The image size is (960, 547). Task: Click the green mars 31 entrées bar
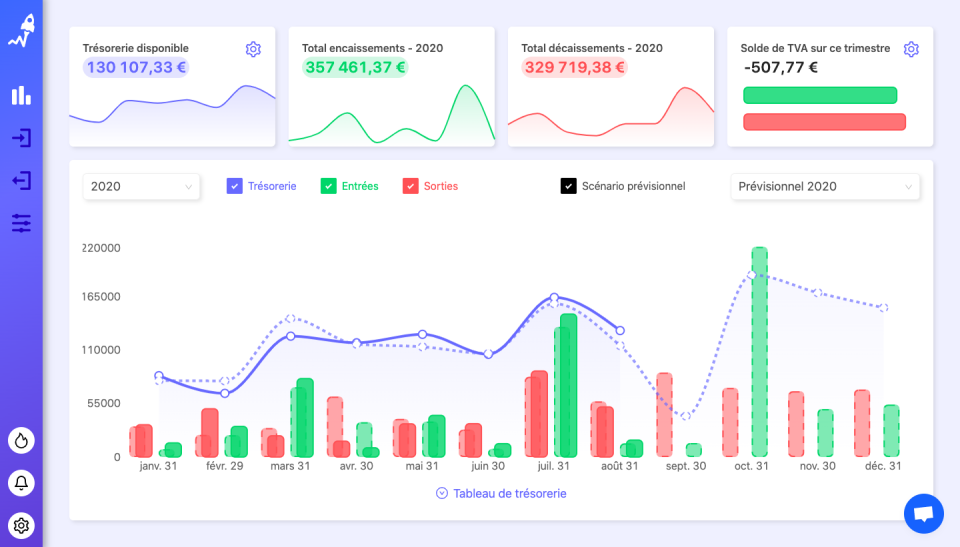coord(305,418)
